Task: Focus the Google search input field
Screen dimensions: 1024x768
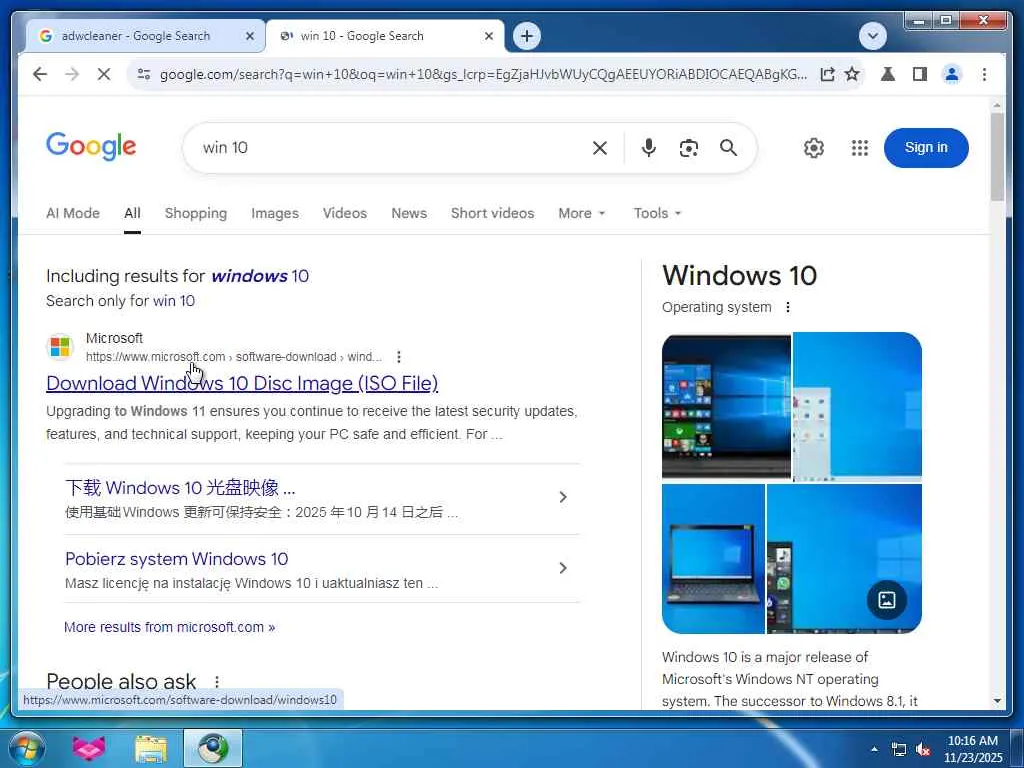Action: (x=392, y=148)
